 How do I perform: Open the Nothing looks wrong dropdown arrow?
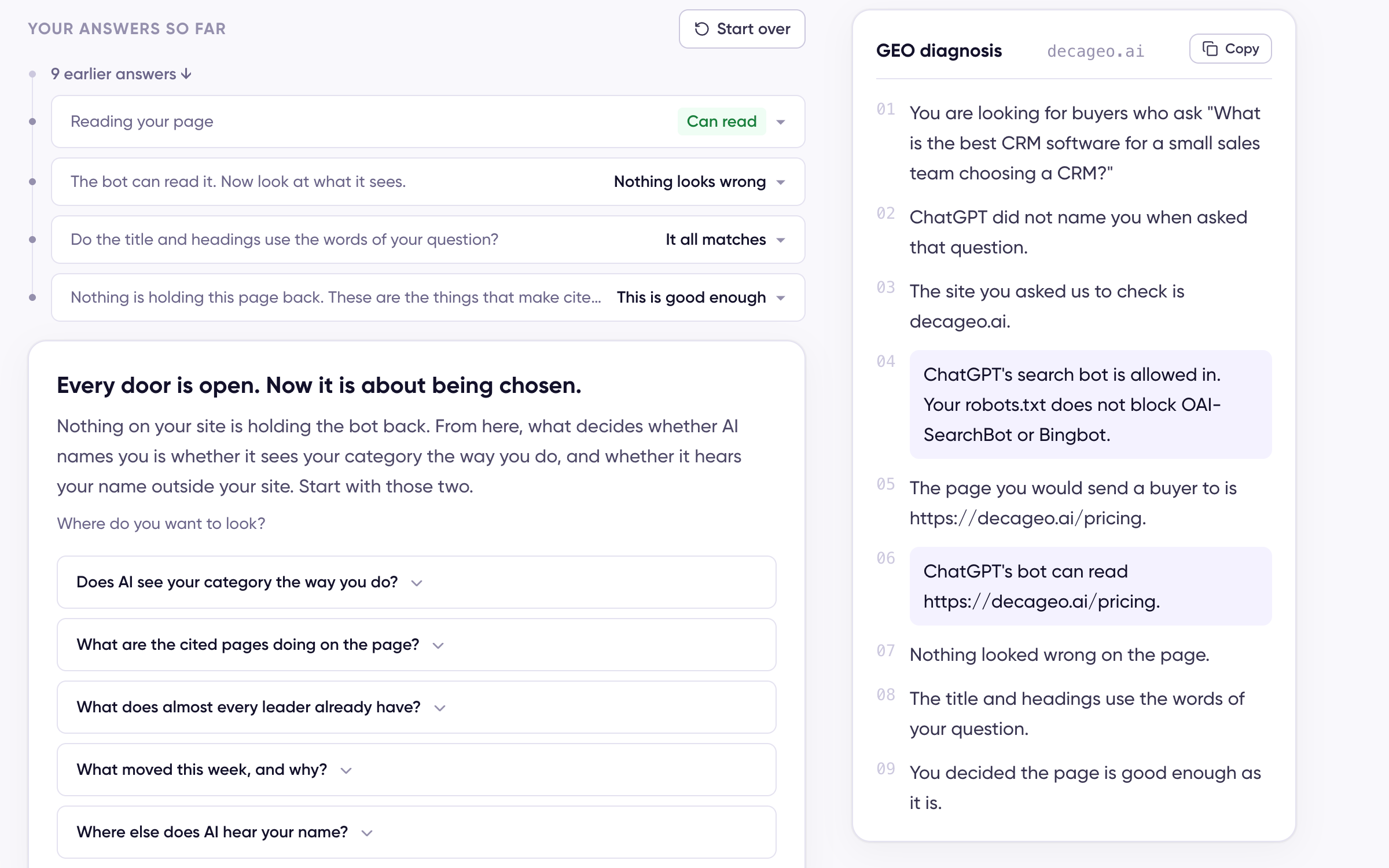point(781,182)
